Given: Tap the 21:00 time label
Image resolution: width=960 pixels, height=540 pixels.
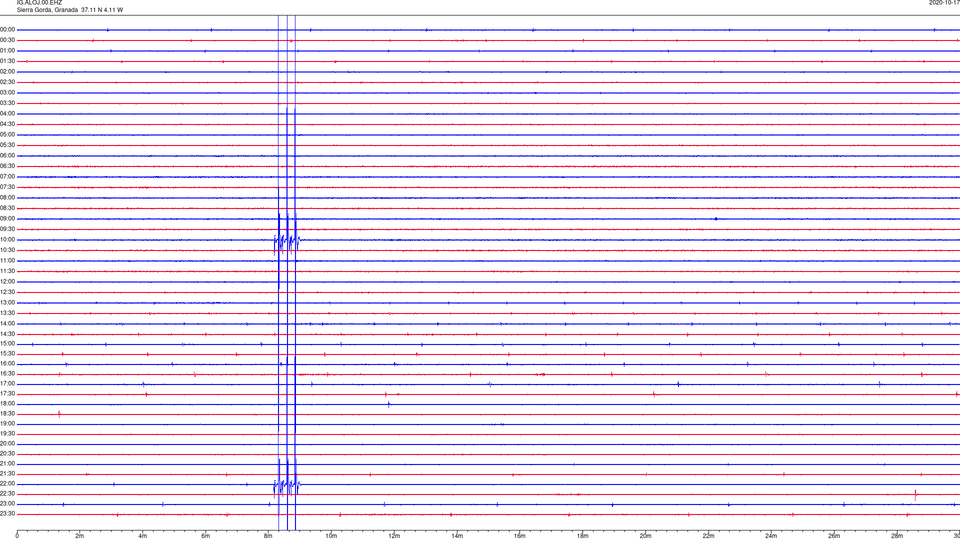Looking at the screenshot, I should coord(7,463).
